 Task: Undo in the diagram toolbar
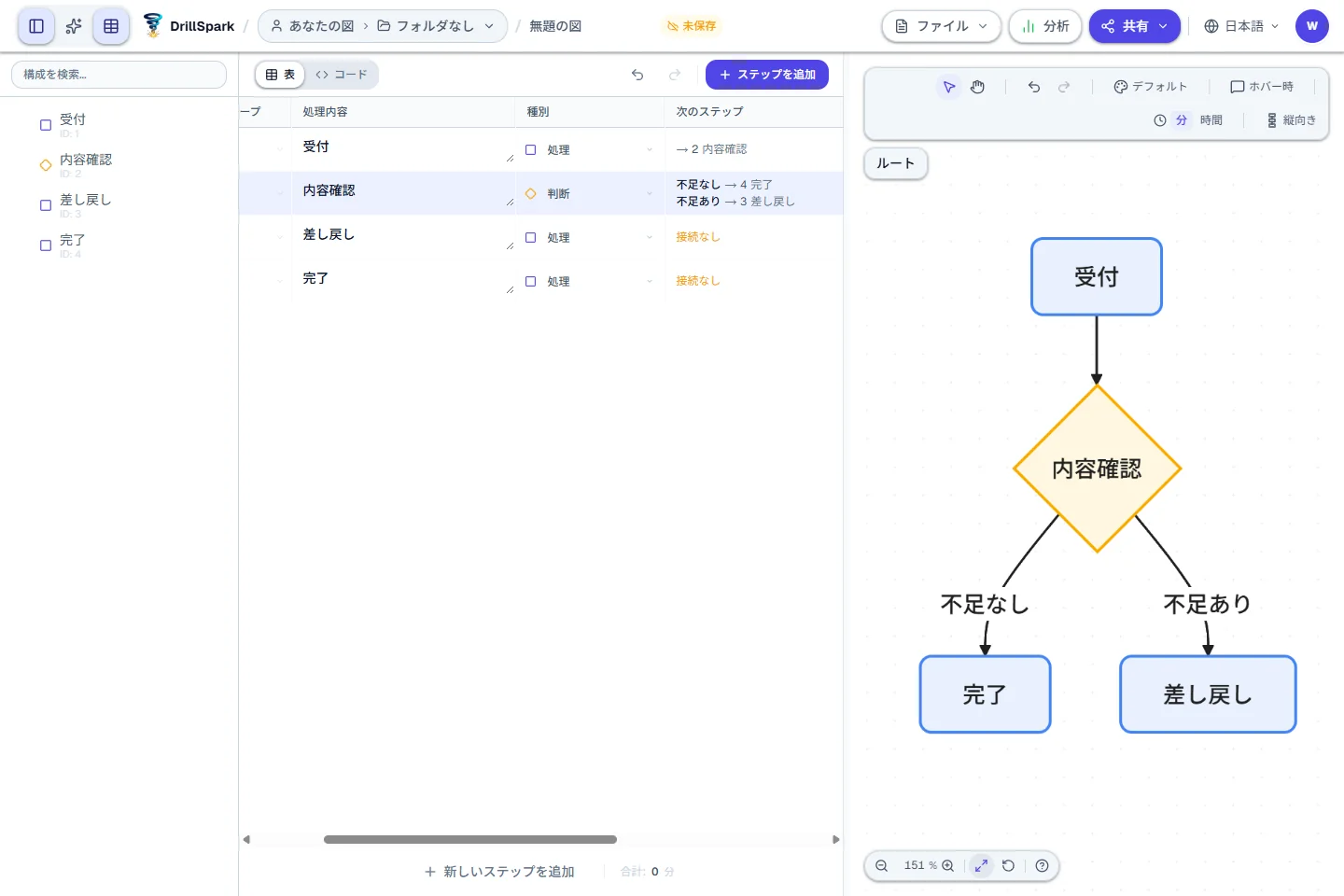point(1034,87)
